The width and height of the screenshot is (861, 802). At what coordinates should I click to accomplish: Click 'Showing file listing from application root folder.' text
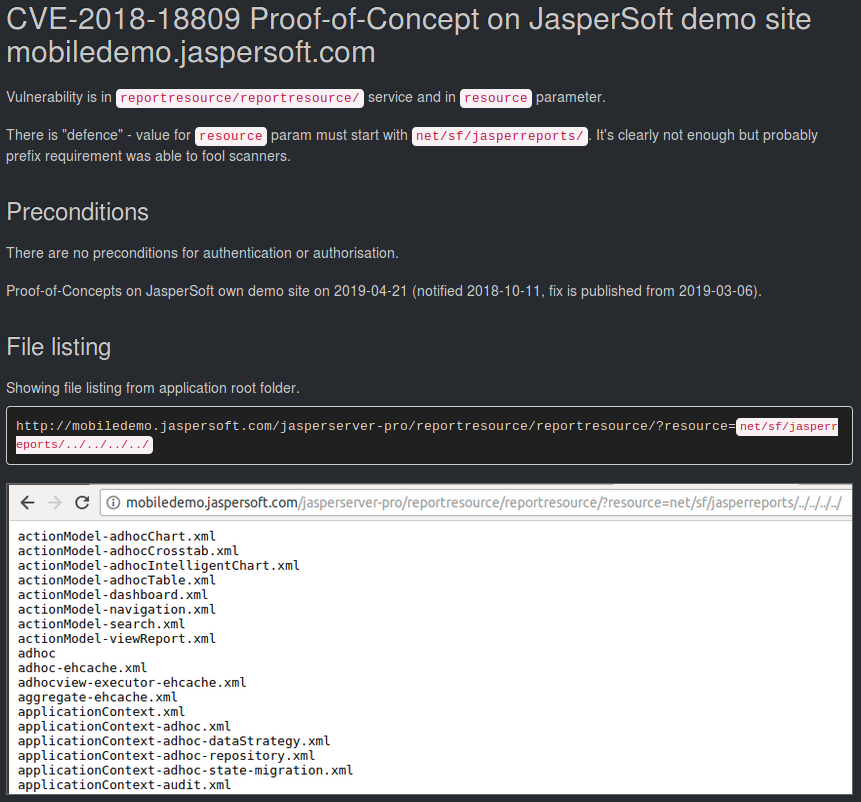(153, 388)
